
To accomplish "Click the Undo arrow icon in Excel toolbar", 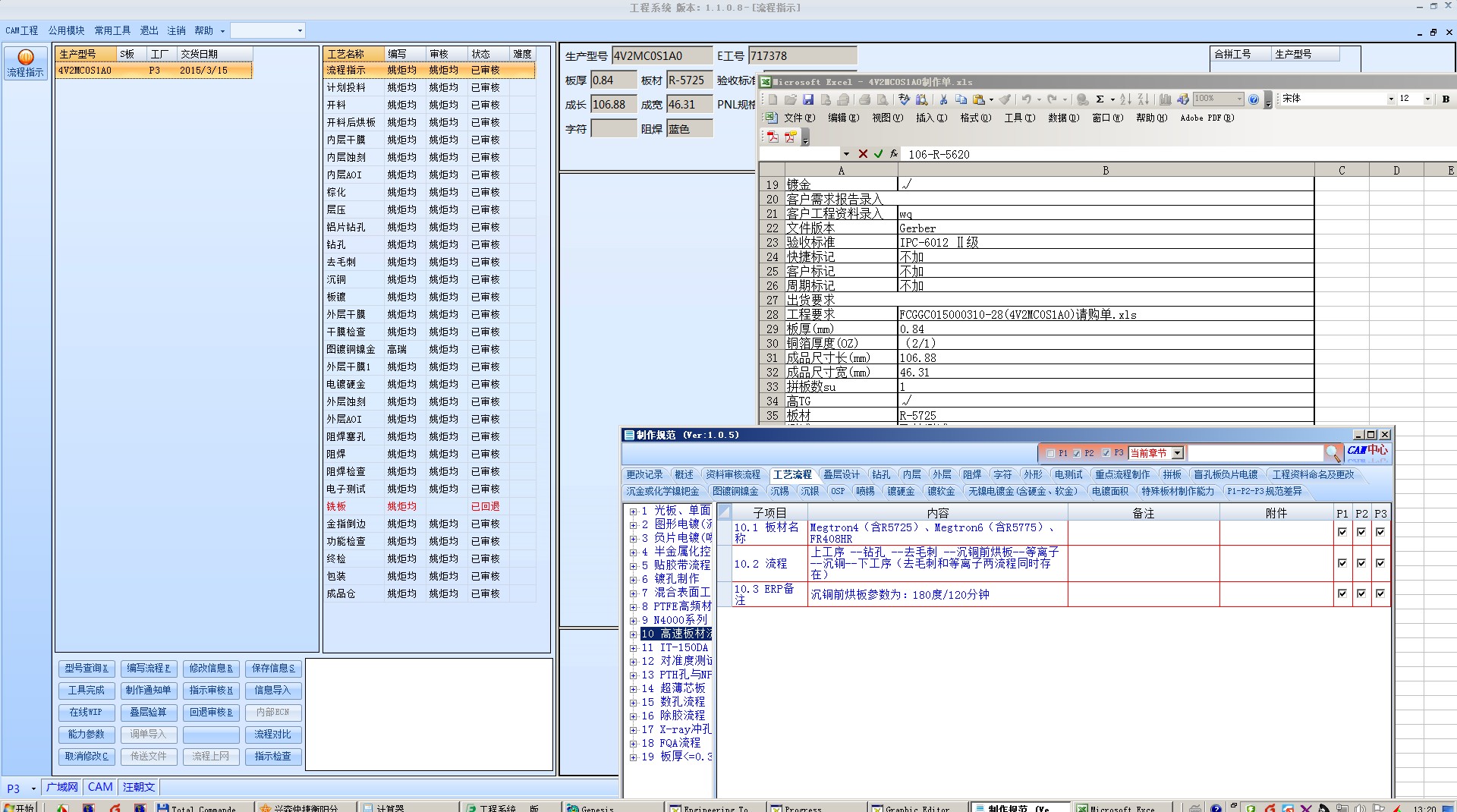I will click(x=1026, y=99).
